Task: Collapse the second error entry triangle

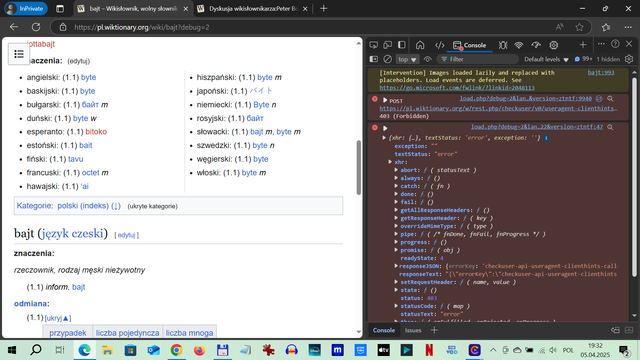Action: coord(384,128)
